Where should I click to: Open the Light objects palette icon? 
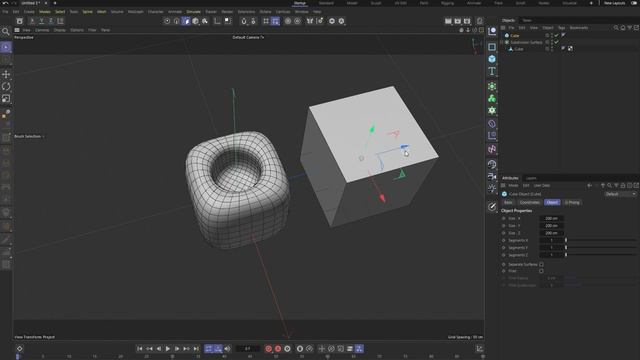pos(492,188)
